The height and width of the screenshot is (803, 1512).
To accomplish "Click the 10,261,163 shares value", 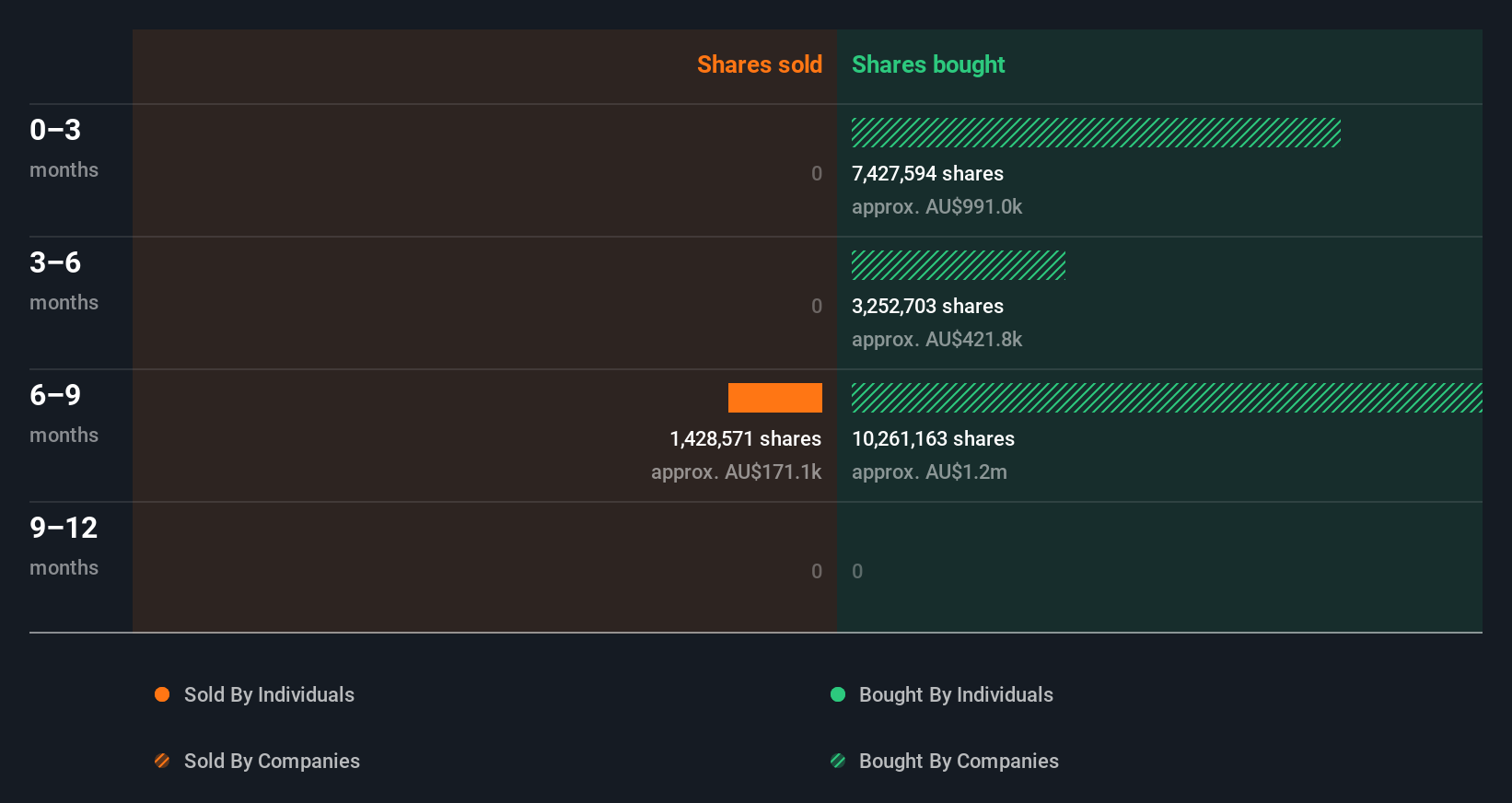I will coord(933,438).
